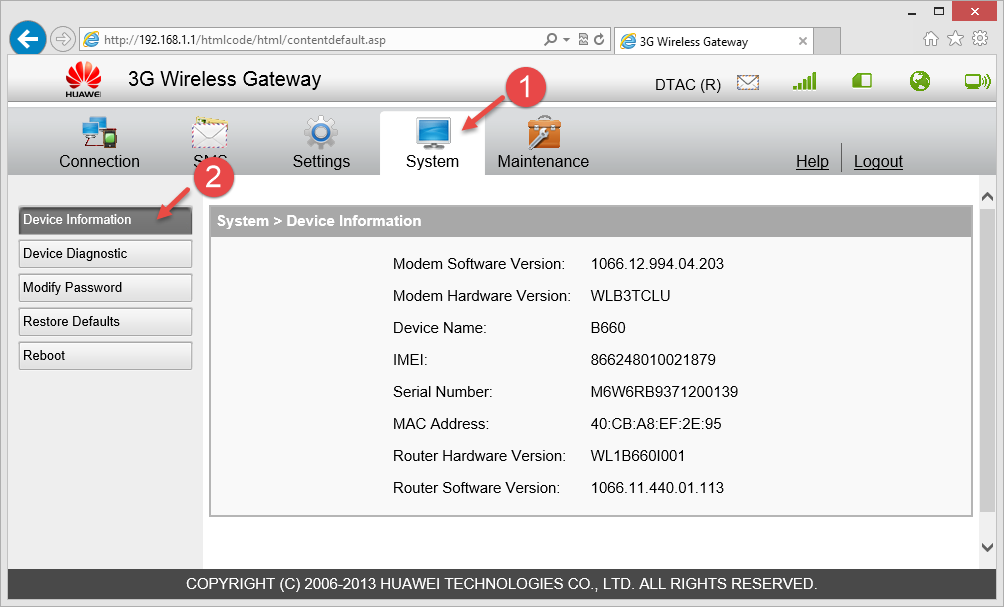
Task: Refresh the page with reload icon
Action: pos(599,40)
